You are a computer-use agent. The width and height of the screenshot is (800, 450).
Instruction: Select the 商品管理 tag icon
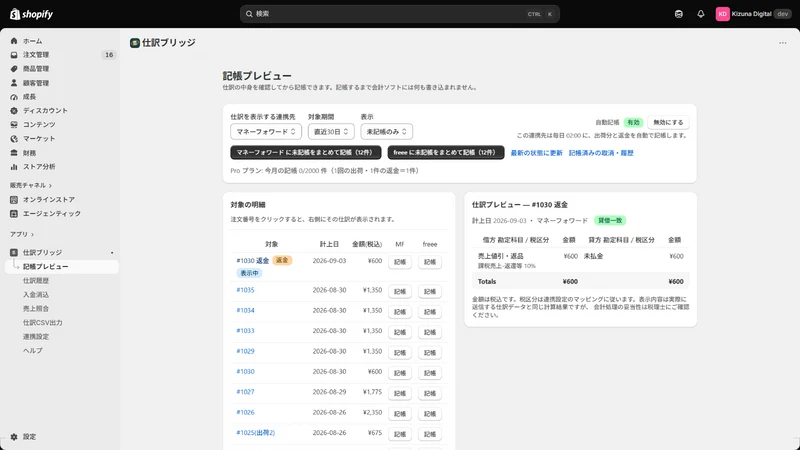point(14,69)
